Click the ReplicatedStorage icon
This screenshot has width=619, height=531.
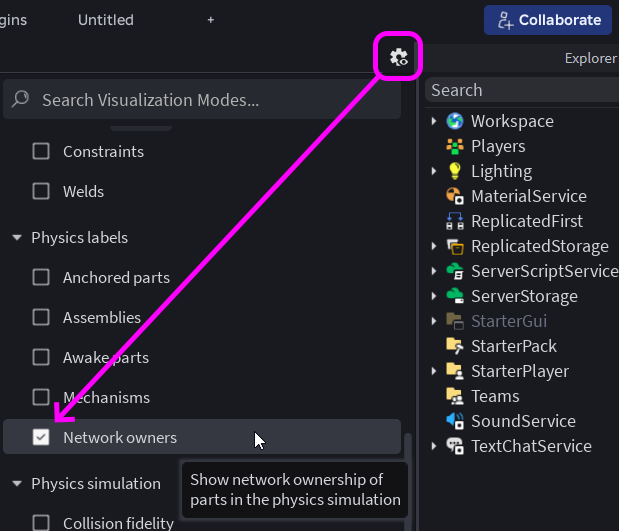pyautogui.click(x=455, y=246)
